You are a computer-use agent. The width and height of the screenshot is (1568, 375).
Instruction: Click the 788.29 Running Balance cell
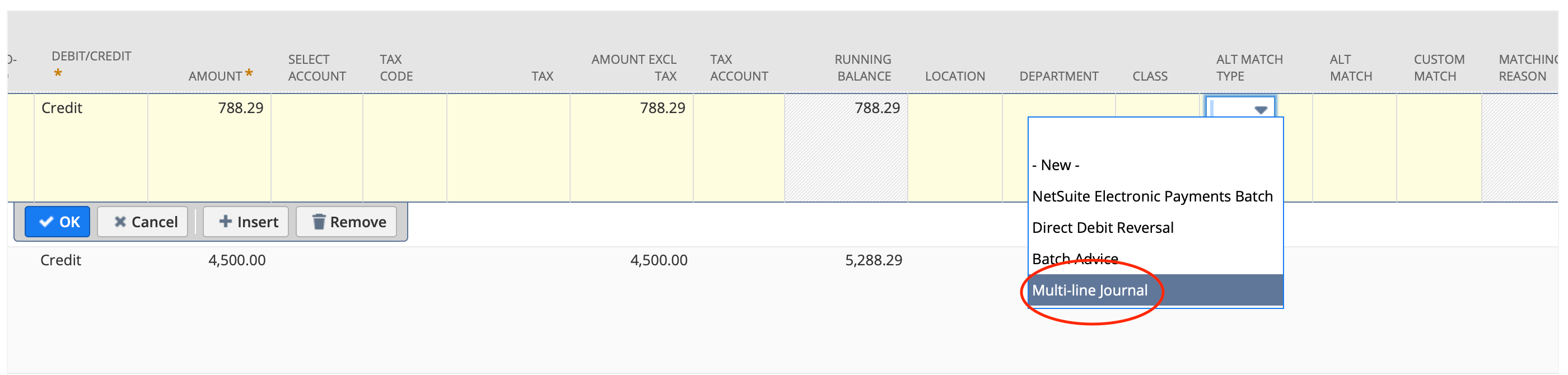[x=846, y=147]
